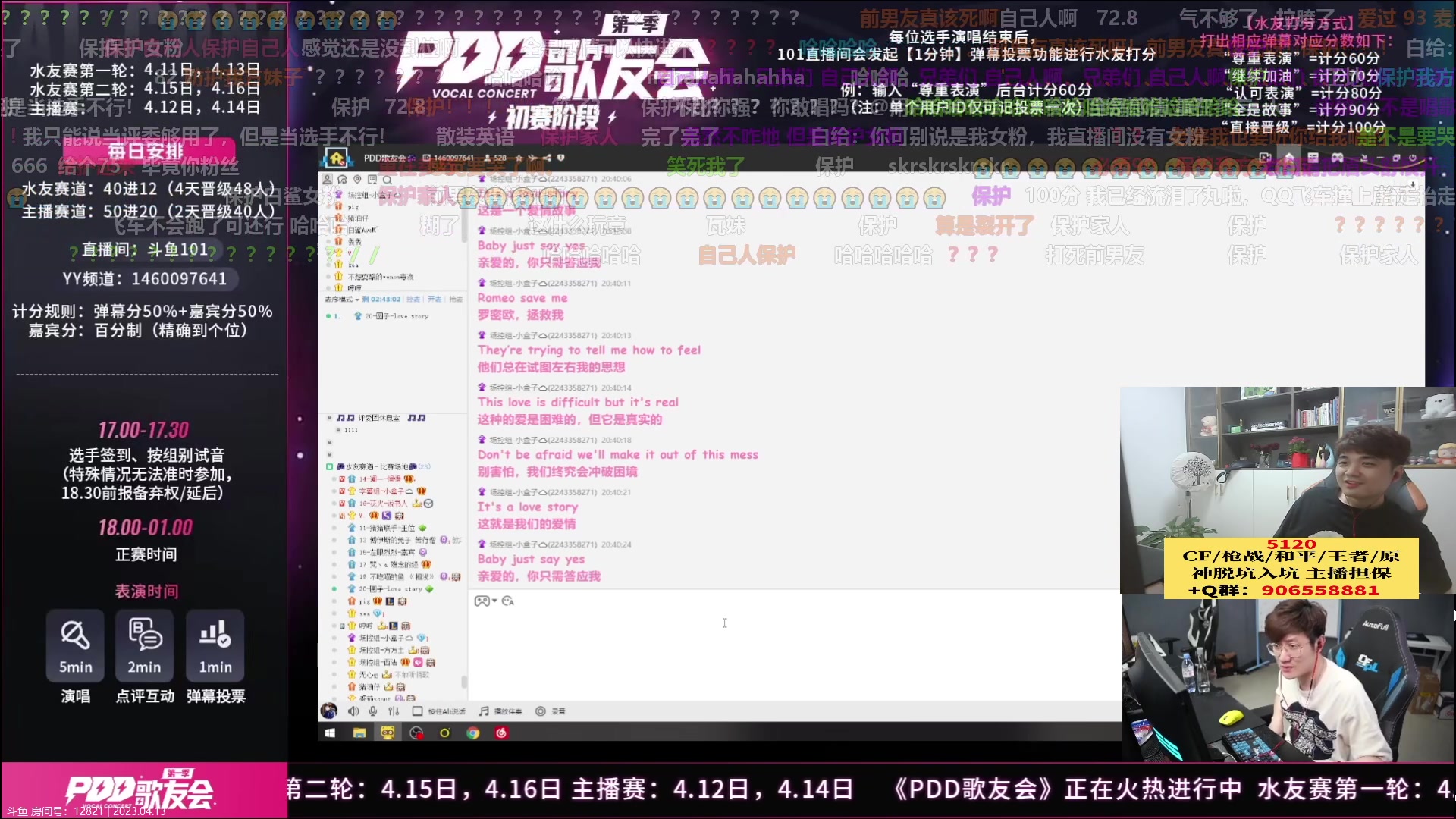Click the 抢麦 link
This screenshot has width=1456, height=819.
pyautogui.click(x=456, y=299)
